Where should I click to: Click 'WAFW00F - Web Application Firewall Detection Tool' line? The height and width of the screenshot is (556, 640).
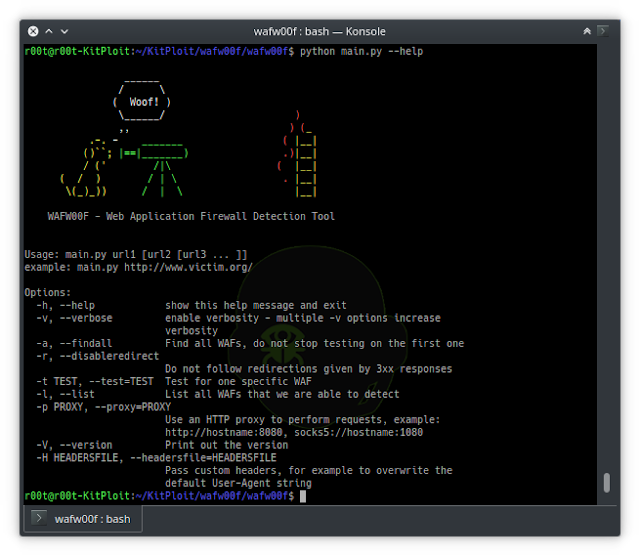tap(191, 216)
